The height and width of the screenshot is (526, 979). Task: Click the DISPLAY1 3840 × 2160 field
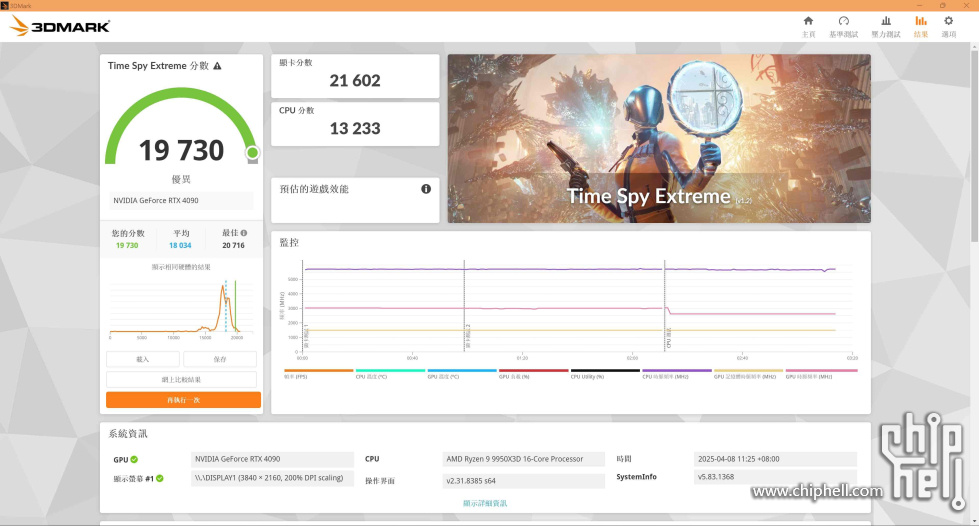pyautogui.click(x=272, y=479)
